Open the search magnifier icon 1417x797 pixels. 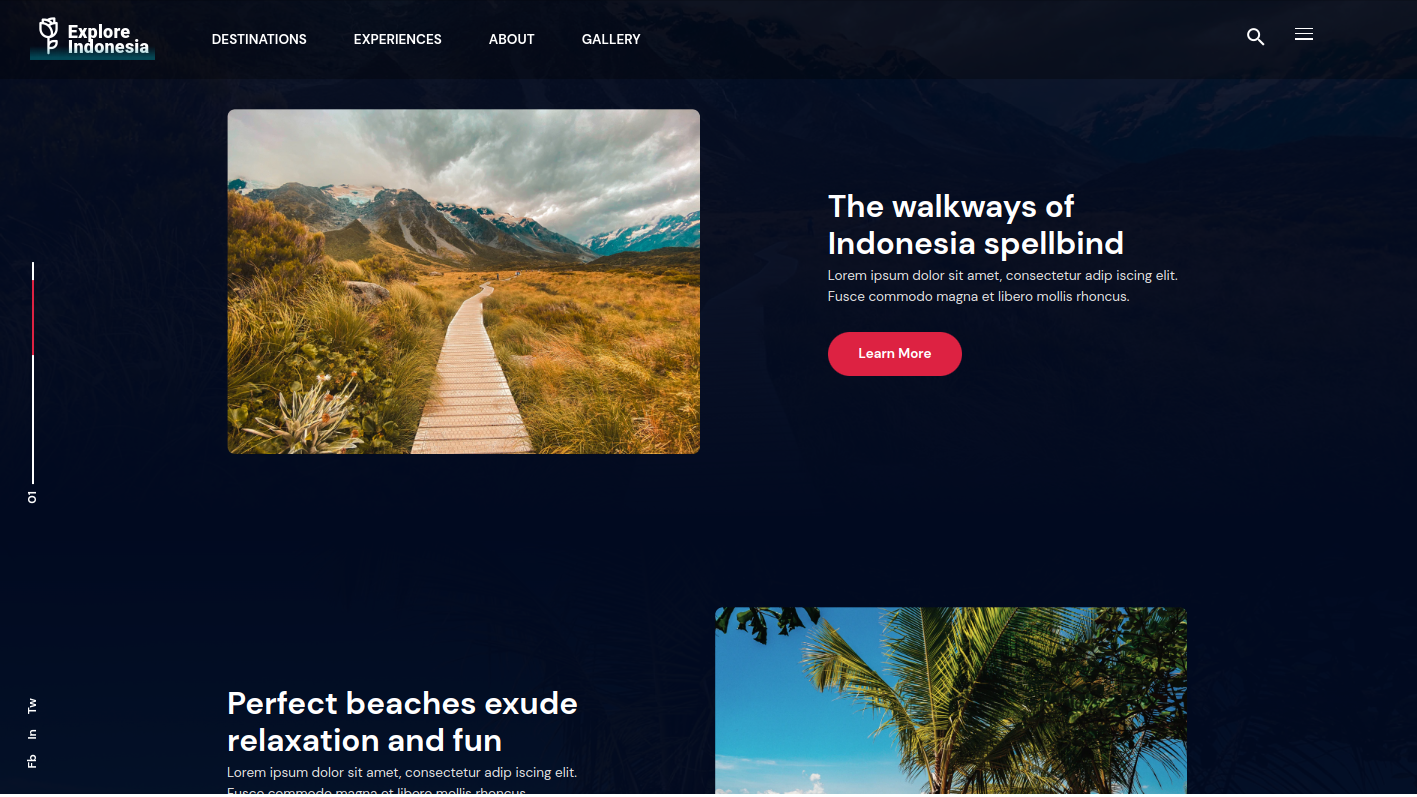click(x=1256, y=37)
